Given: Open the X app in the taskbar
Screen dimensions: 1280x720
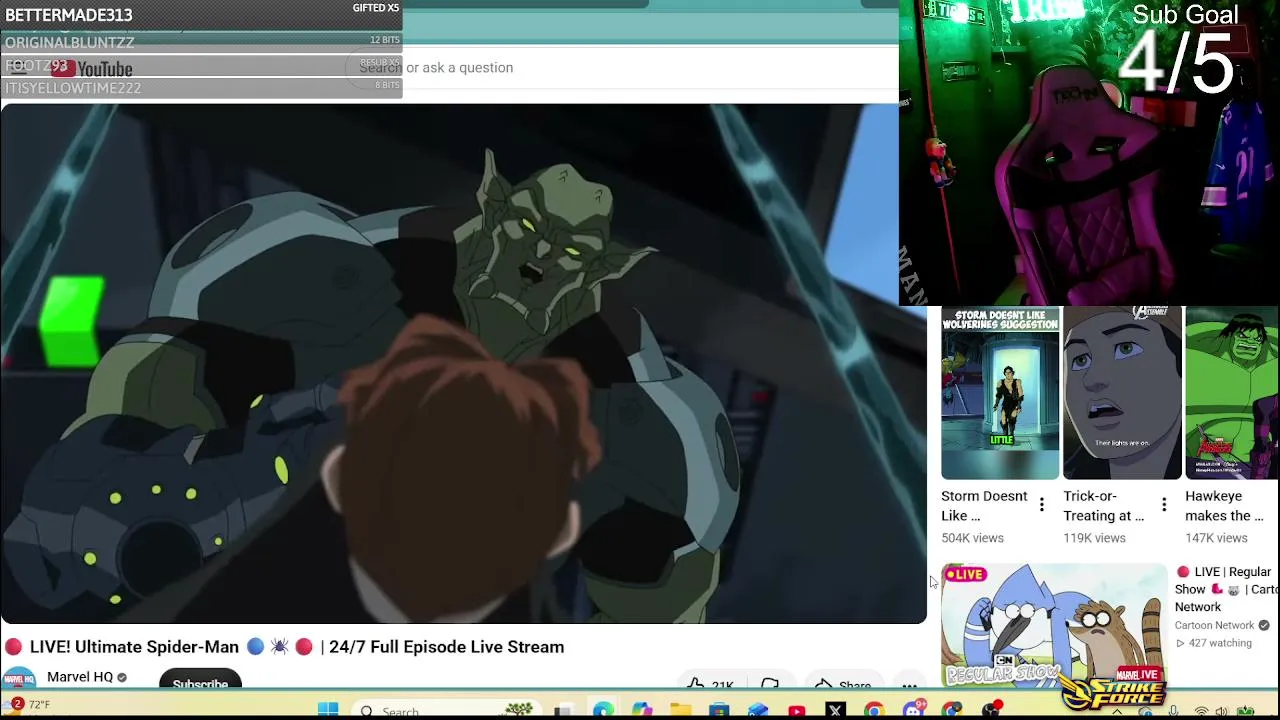Looking at the screenshot, I should pos(836,710).
